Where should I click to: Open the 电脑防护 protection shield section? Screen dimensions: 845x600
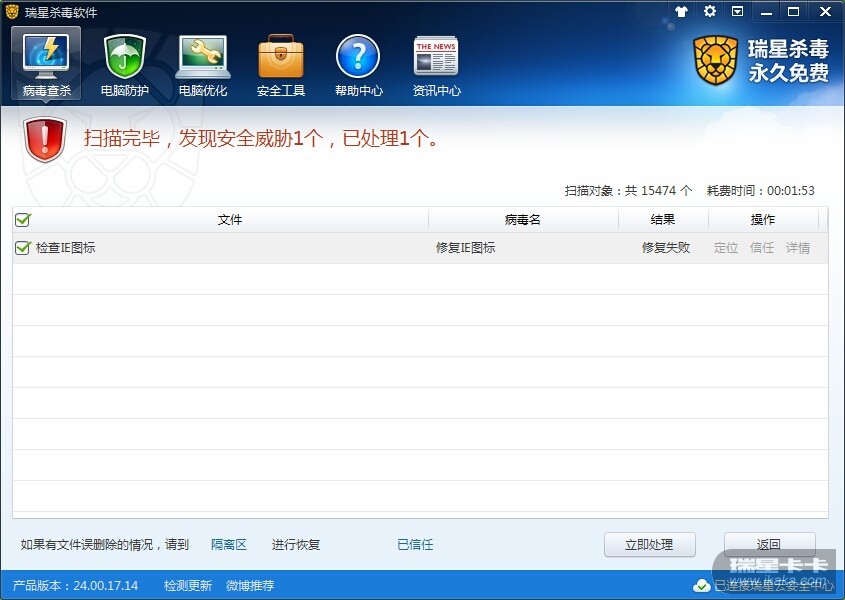124,64
